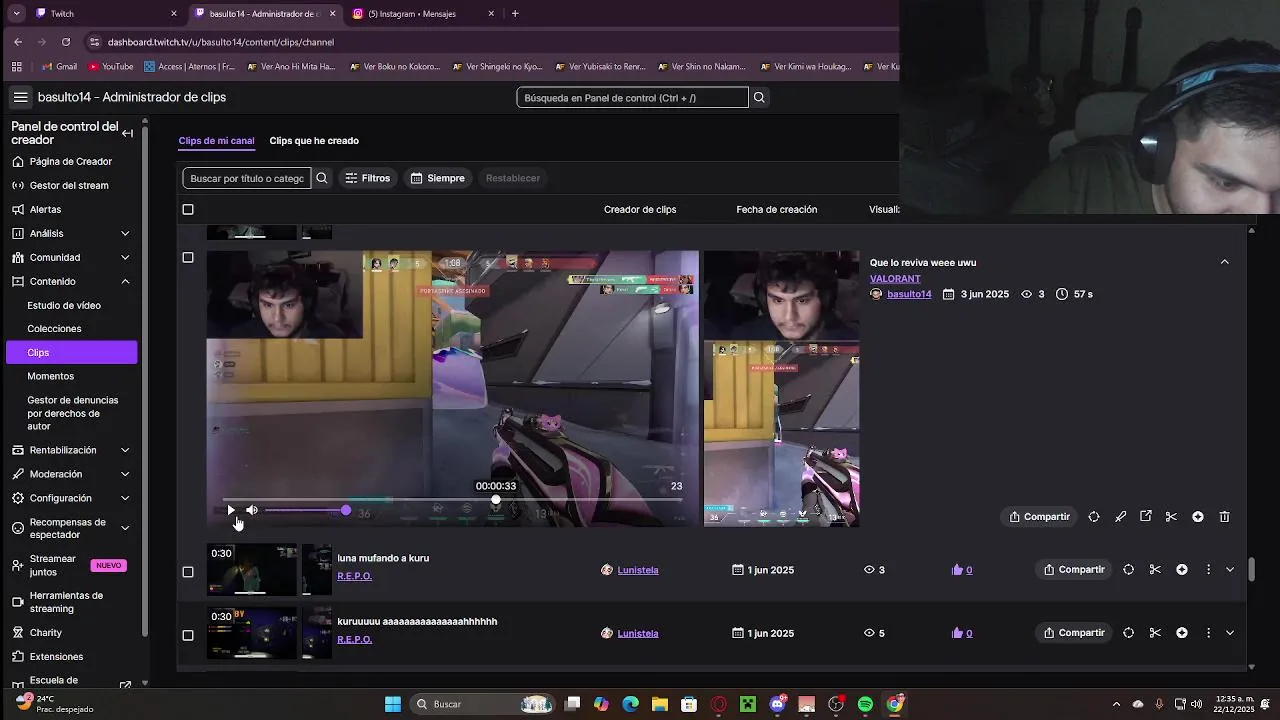Click scissors icon on luna mufando a kuru row
Image resolution: width=1280 pixels, height=720 pixels.
coord(1155,570)
